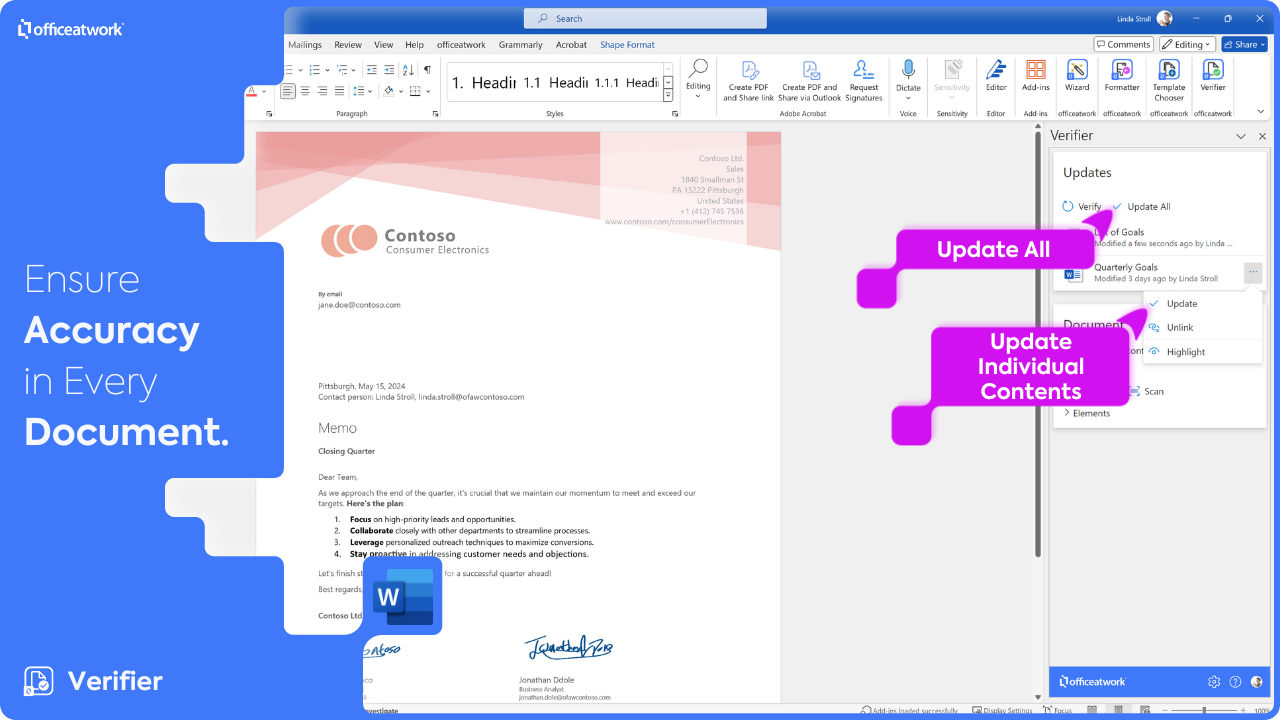Apply the 1. Heading style
1280x720 pixels.
[484, 83]
